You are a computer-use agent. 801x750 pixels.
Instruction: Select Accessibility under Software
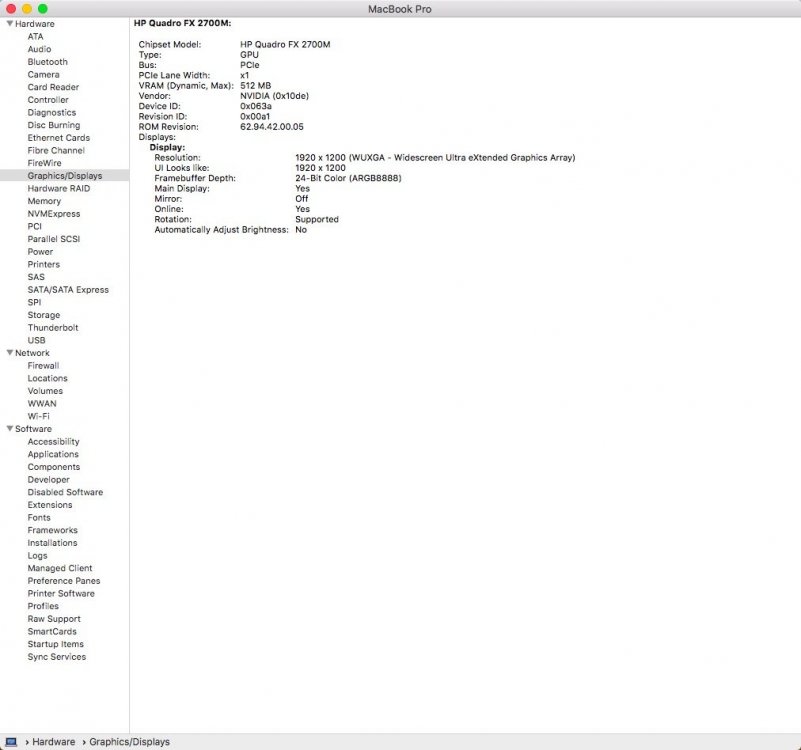pyautogui.click(x=54, y=441)
